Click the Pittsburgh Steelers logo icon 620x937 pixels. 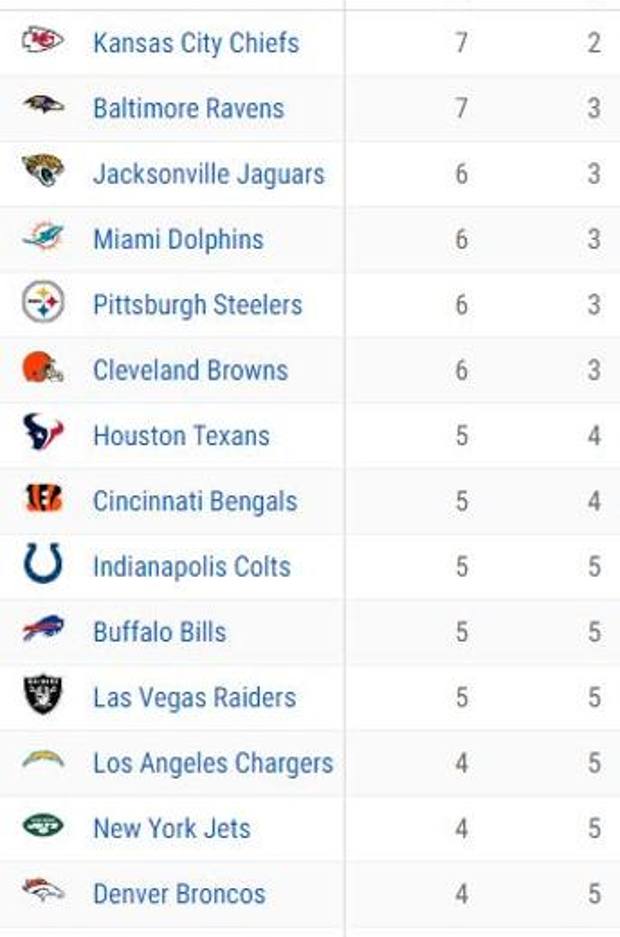click(43, 302)
